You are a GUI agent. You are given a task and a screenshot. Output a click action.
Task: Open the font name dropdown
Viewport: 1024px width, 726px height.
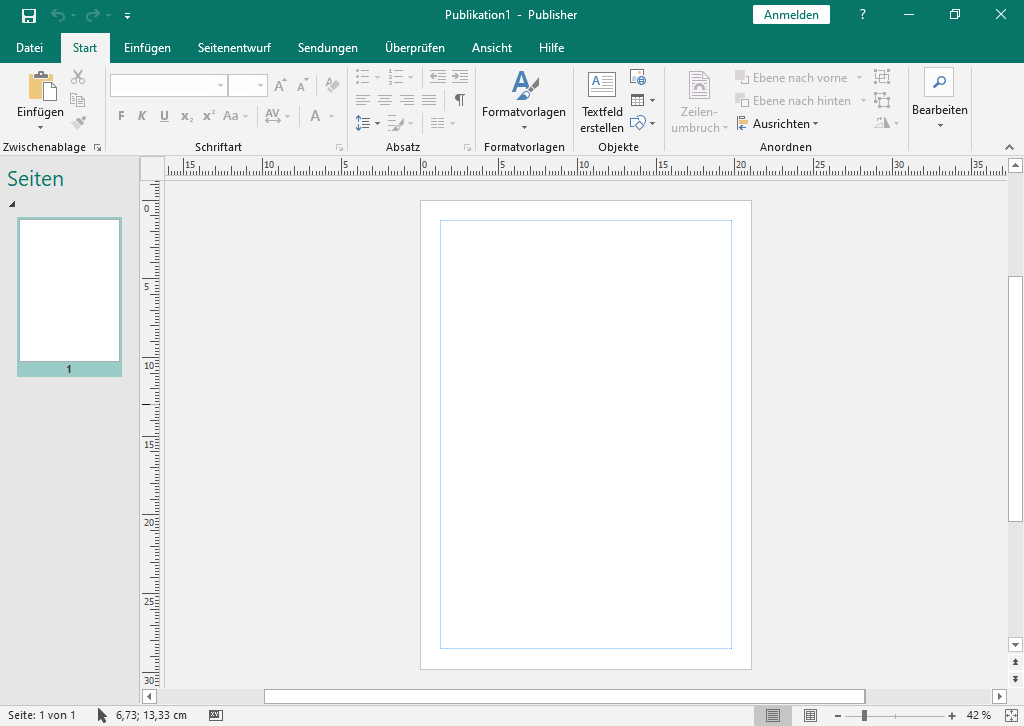pos(220,86)
